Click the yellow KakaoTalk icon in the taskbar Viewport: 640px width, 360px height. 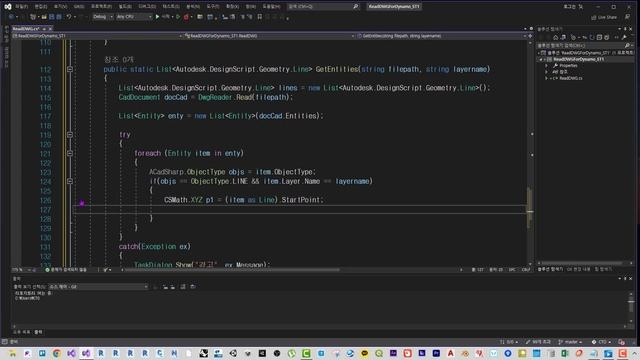[364, 353]
